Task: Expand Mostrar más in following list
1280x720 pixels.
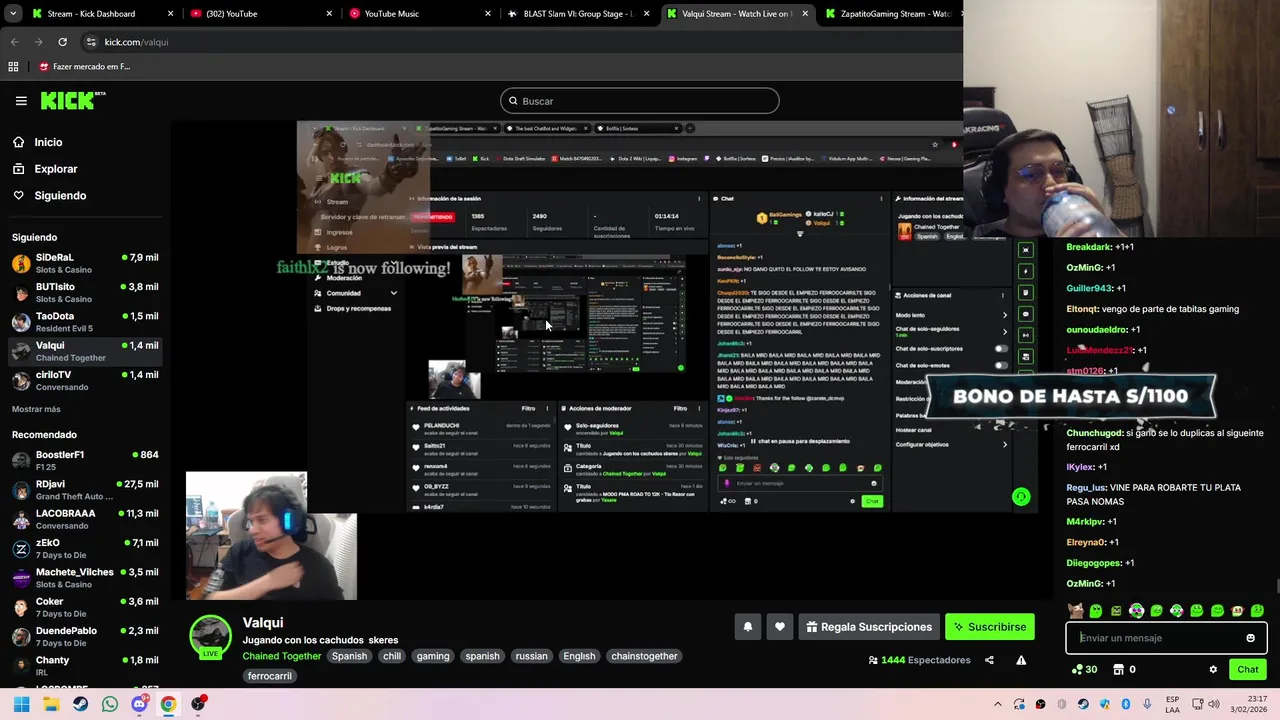Action: [36, 409]
